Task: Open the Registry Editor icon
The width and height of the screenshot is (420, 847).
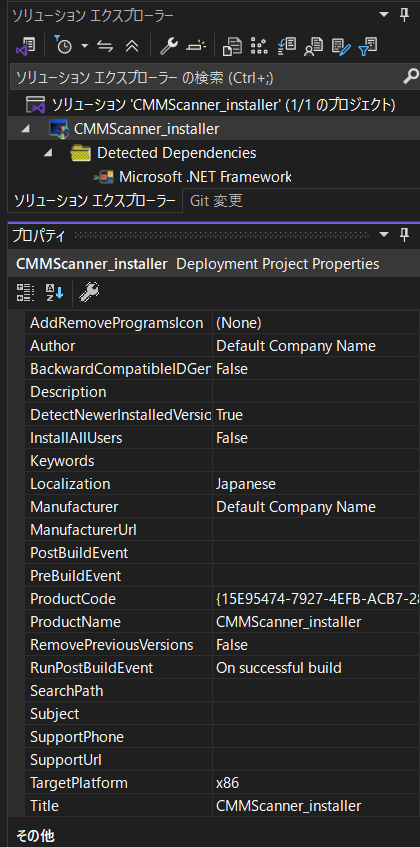Action: (x=260, y=46)
